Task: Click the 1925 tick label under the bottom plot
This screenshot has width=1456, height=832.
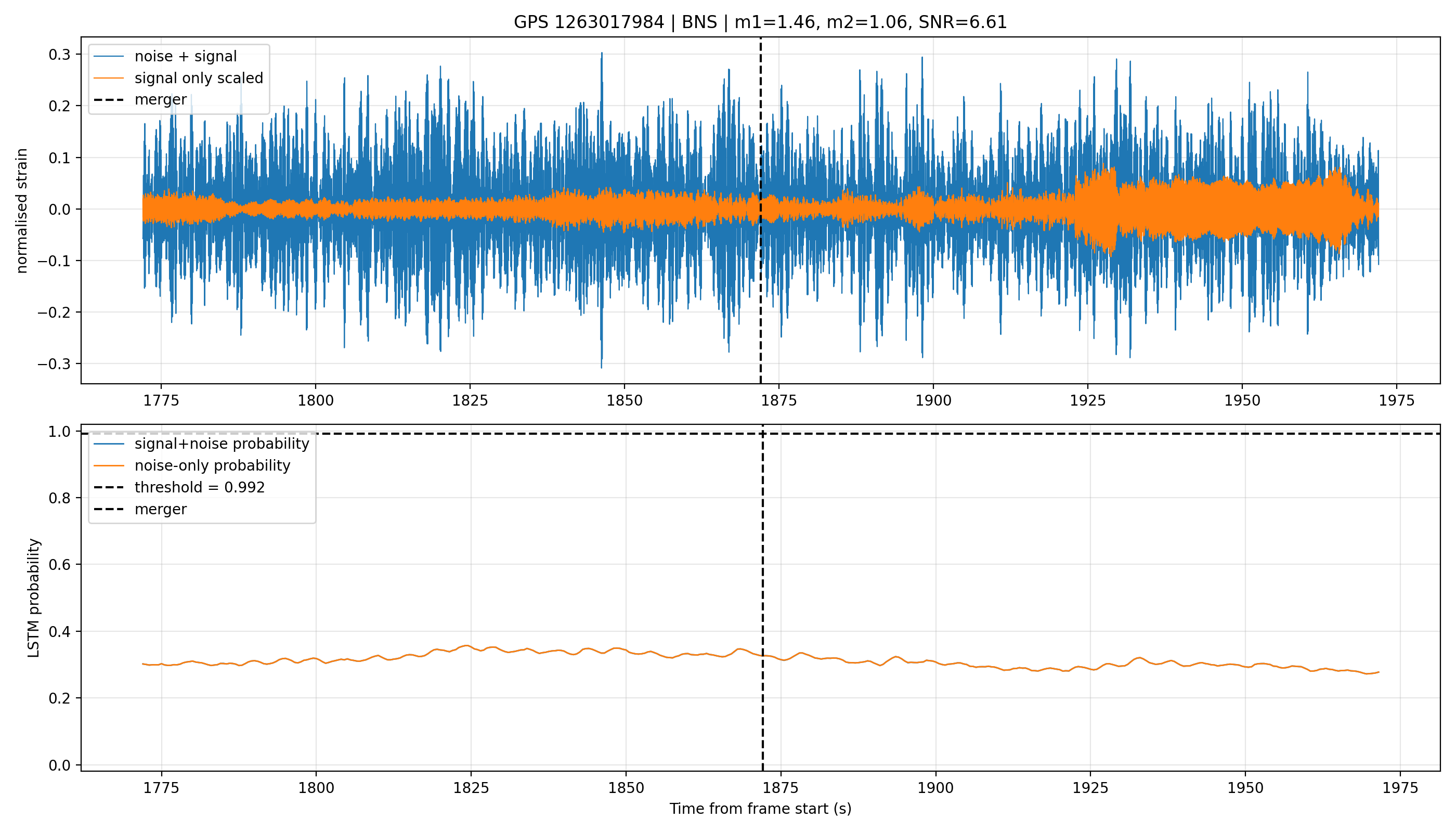Action: pos(1090,787)
